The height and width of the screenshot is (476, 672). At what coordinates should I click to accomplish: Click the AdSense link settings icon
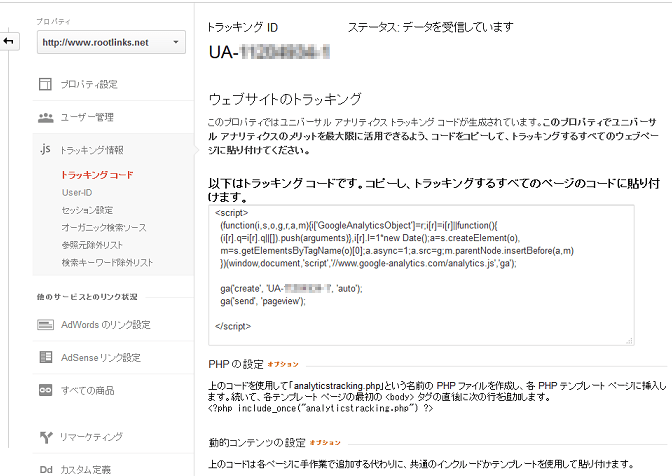pos(45,357)
